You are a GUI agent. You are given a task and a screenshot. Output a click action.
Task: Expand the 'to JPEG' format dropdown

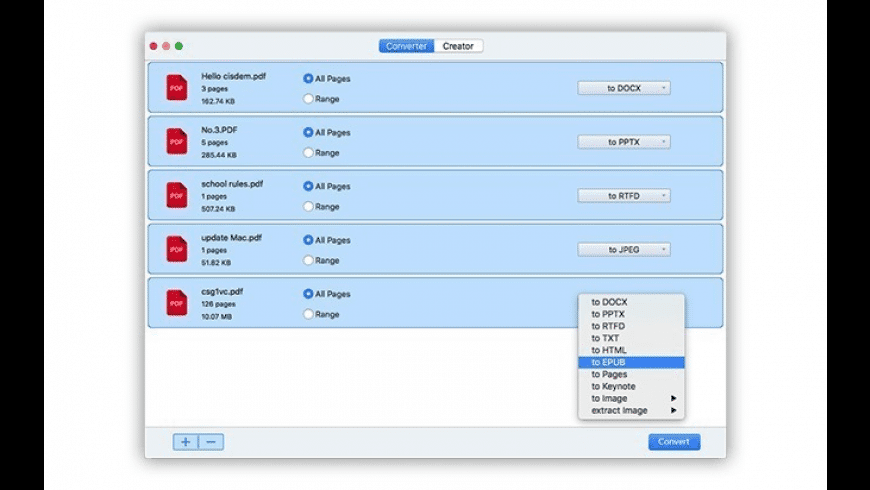pos(624,250)
